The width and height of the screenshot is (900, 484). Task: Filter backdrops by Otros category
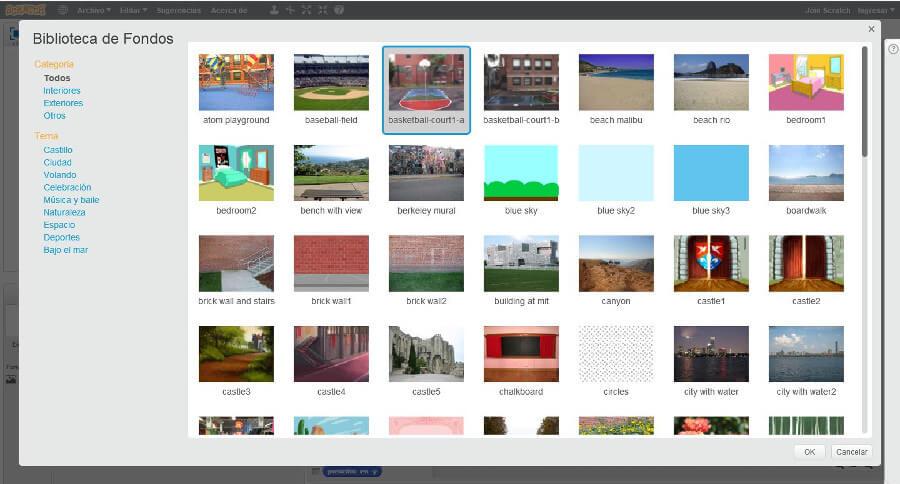coord(55,115)
